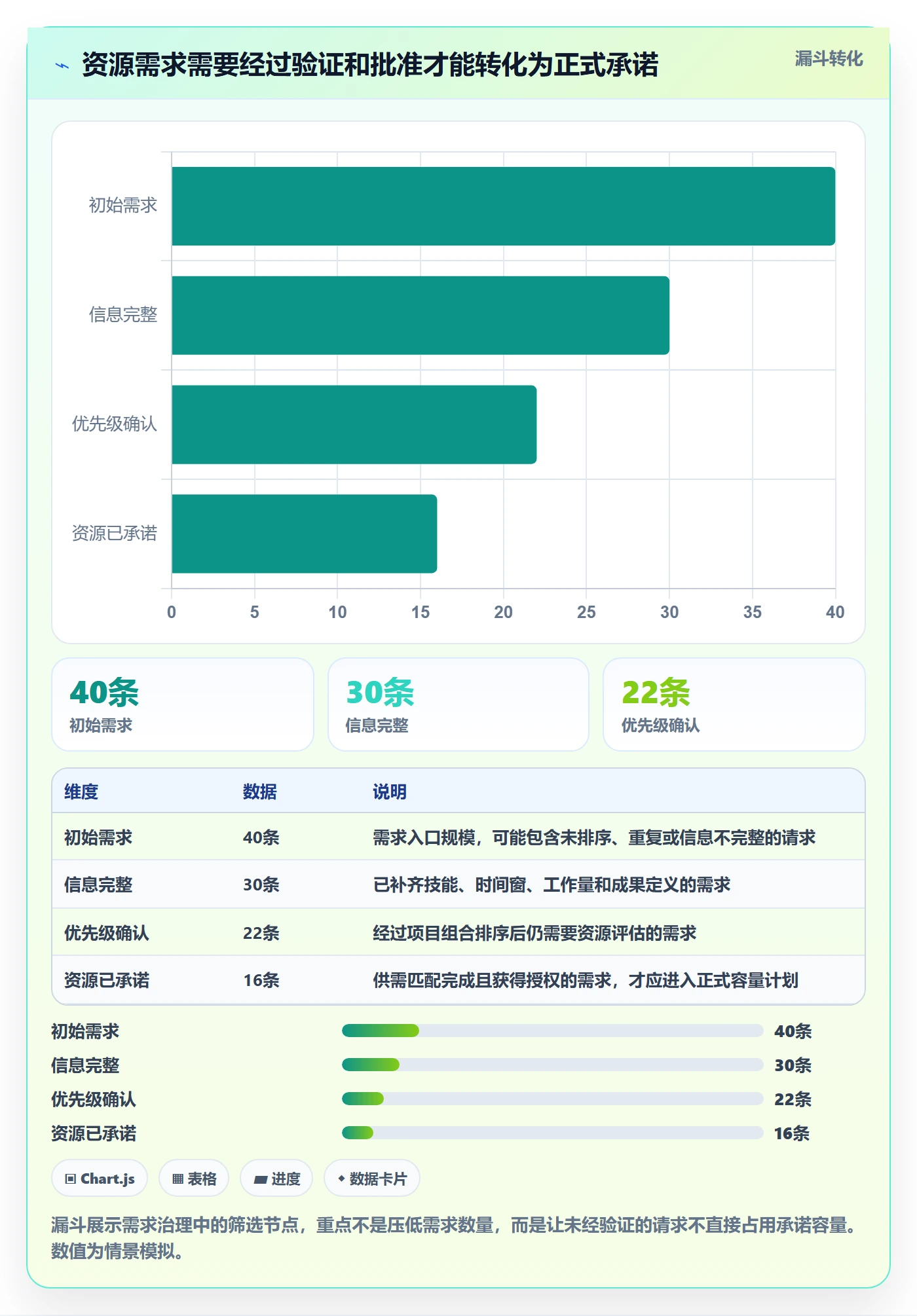Click the 资源已承诺 y-axis label on the chart
This screenshot has height=1316, width=917.
point(115,534)
